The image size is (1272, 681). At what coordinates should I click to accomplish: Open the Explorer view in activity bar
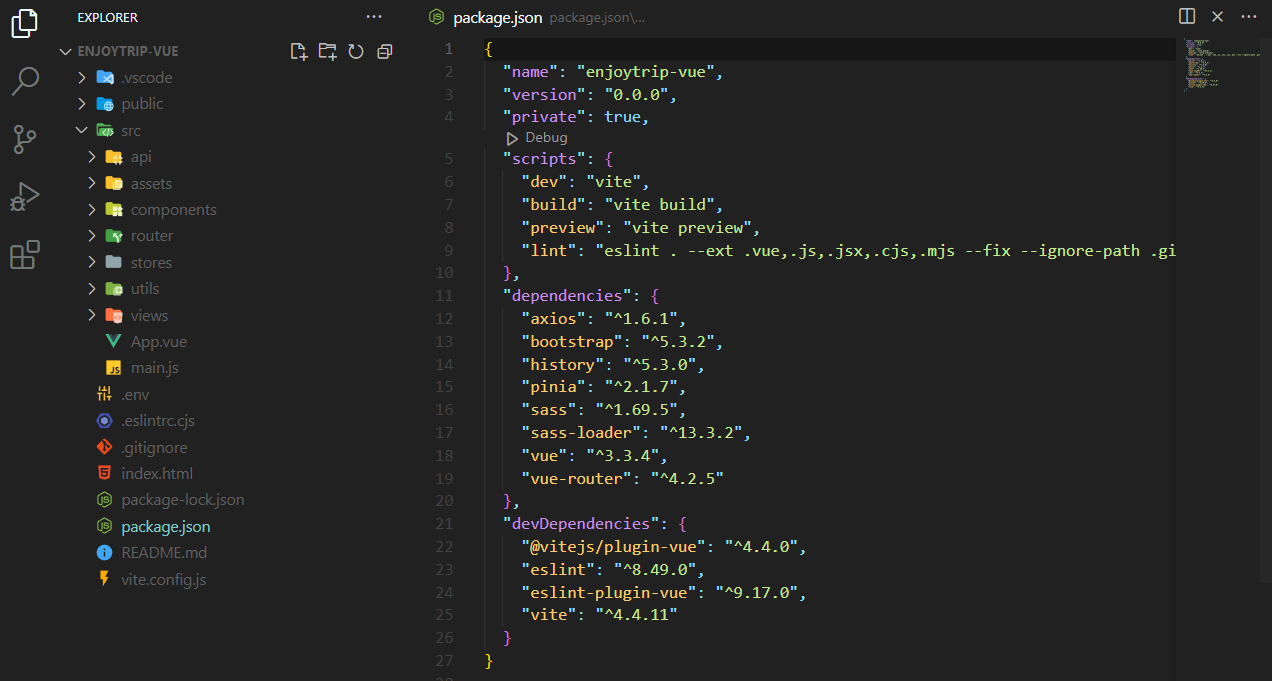point(25,22)
